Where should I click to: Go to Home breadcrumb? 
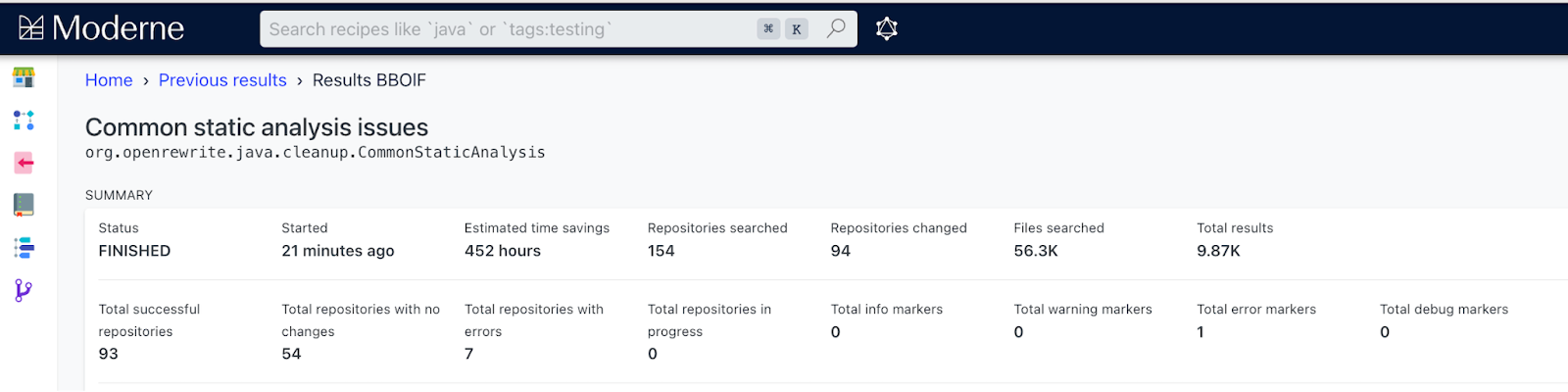coord(109,80)
